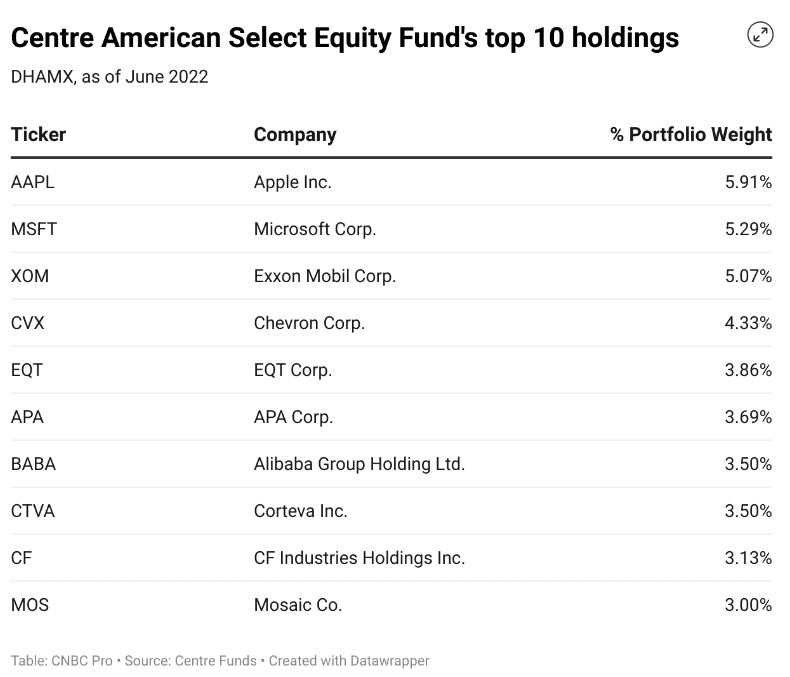Click the 3.00% weight for Mosaic
This screenshot has height=677, width=790.
(746, 605)
